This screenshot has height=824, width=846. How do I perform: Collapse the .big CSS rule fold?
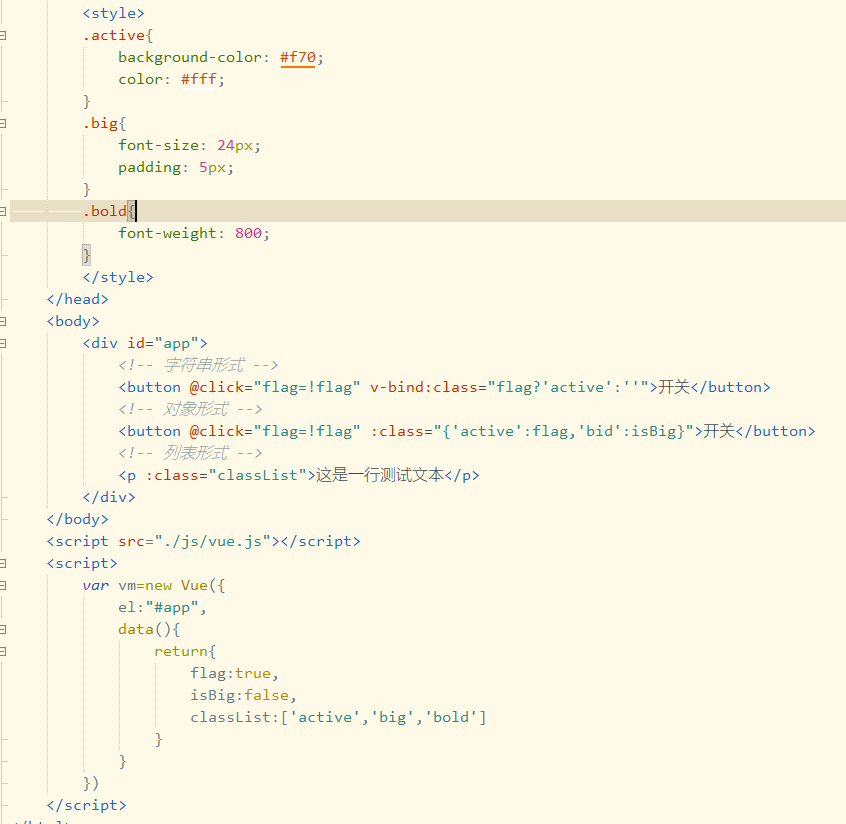(x=3, y=124)
